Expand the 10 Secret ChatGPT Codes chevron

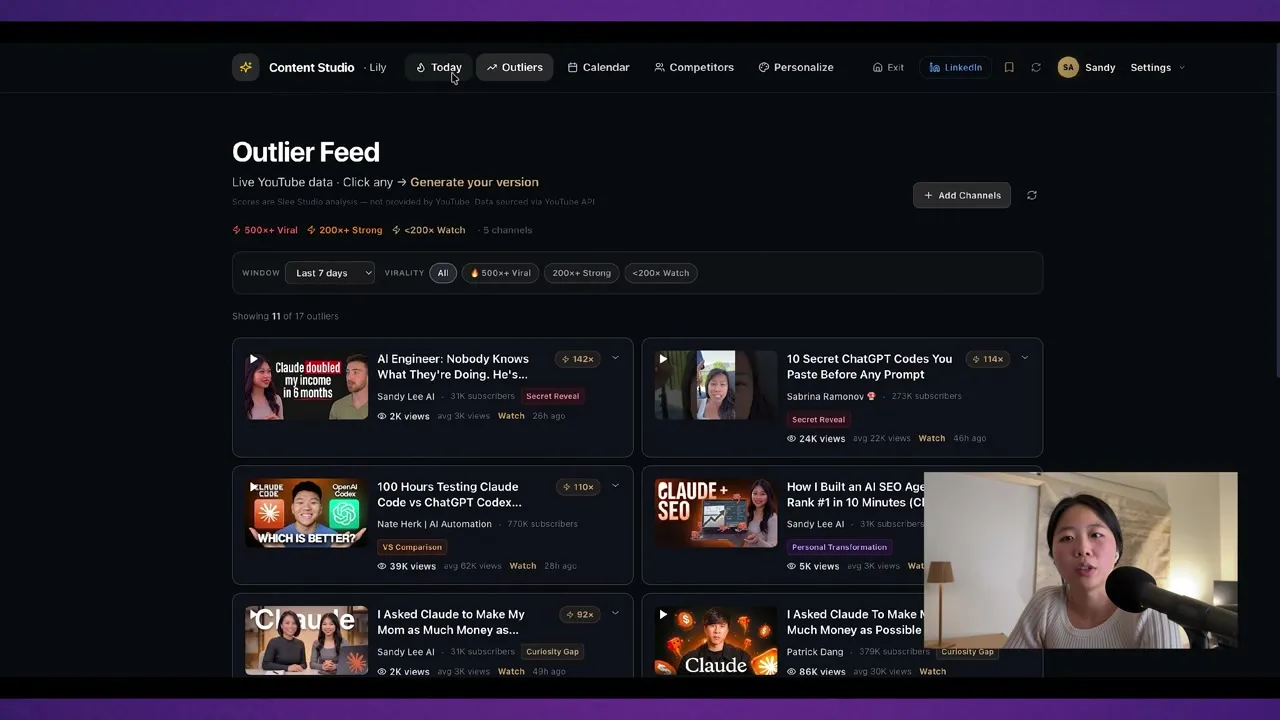click(x=1024, y=358)
